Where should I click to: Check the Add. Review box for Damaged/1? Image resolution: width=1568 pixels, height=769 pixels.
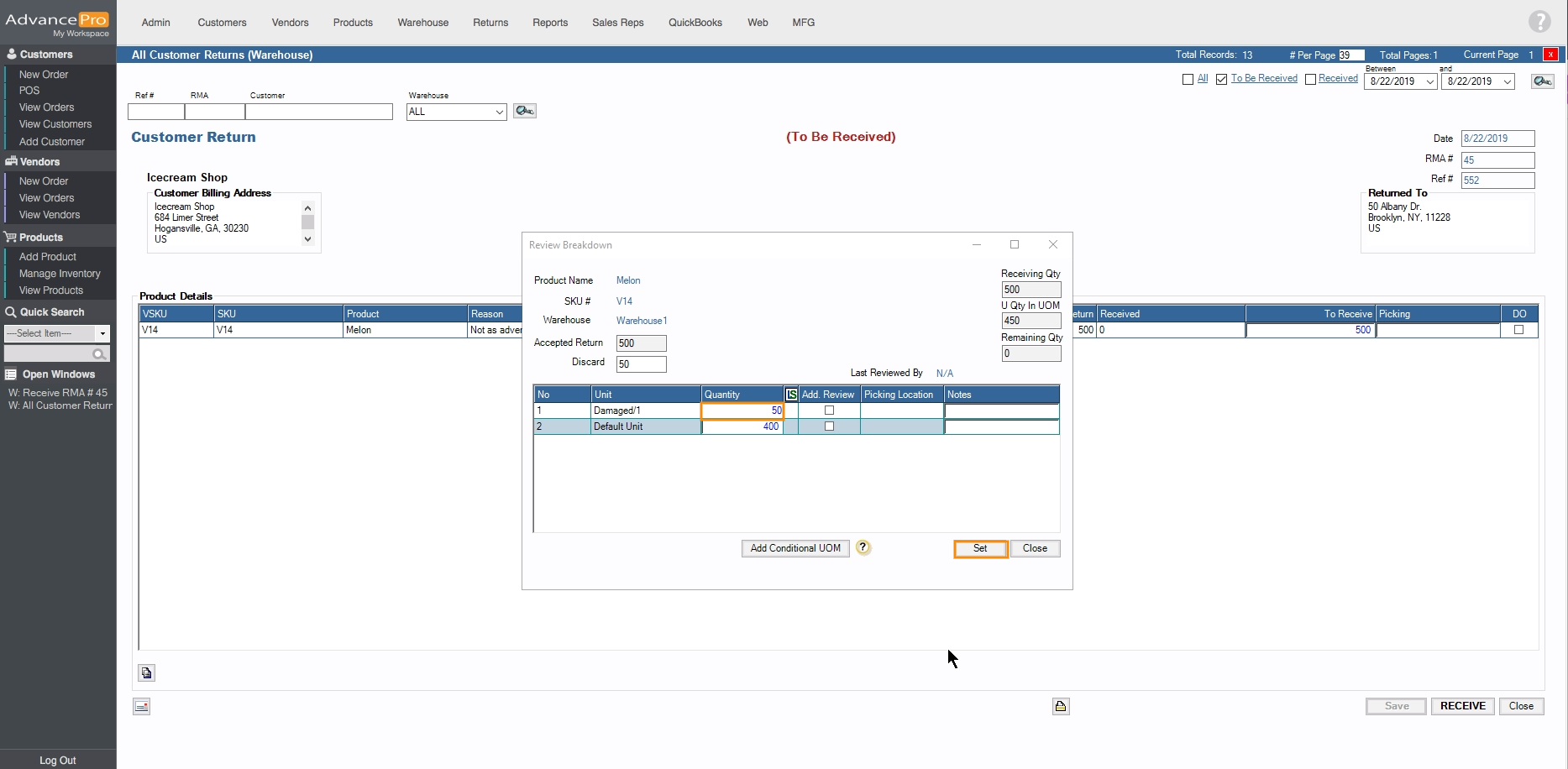829,411
